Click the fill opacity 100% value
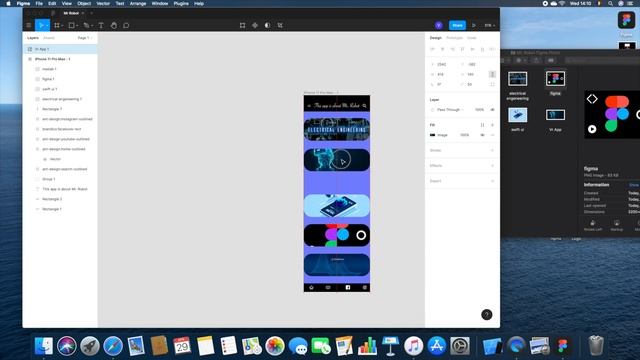Screen dimensions: 640x360 tap(464, 135)
